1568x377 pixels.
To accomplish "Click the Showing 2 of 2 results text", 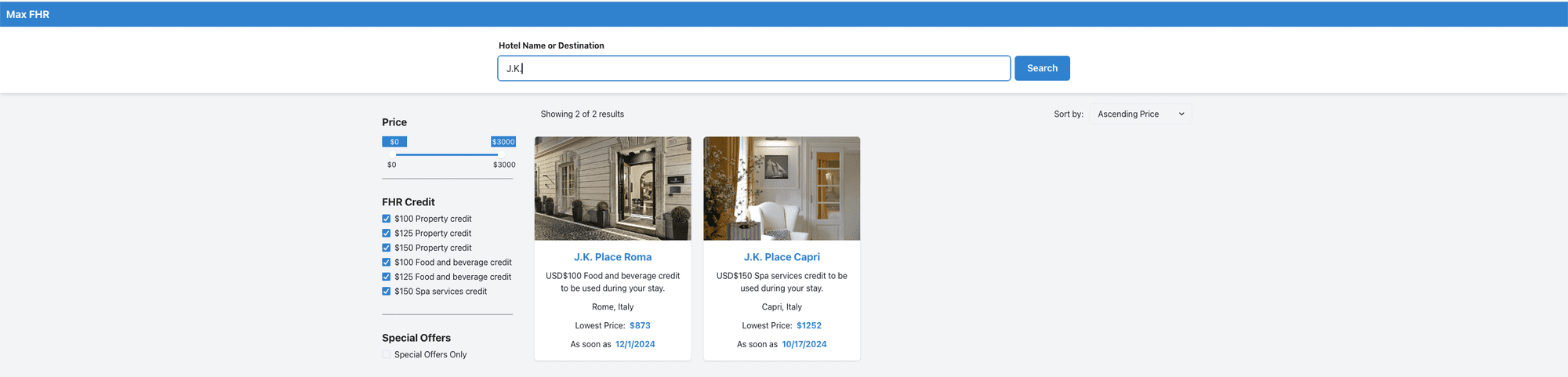I will 583,114.
